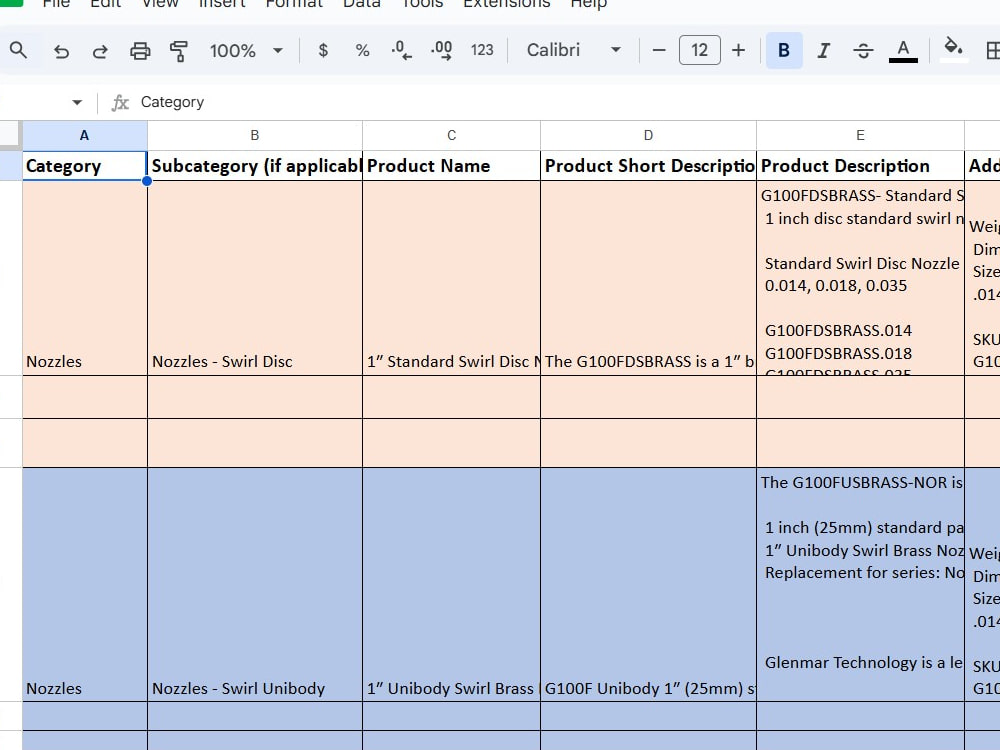Image resolution: width=1000 pixels, height=750 pixels.
Task: Select the 1" Standard Swirl Disc cell
Action: pos(452,278)
